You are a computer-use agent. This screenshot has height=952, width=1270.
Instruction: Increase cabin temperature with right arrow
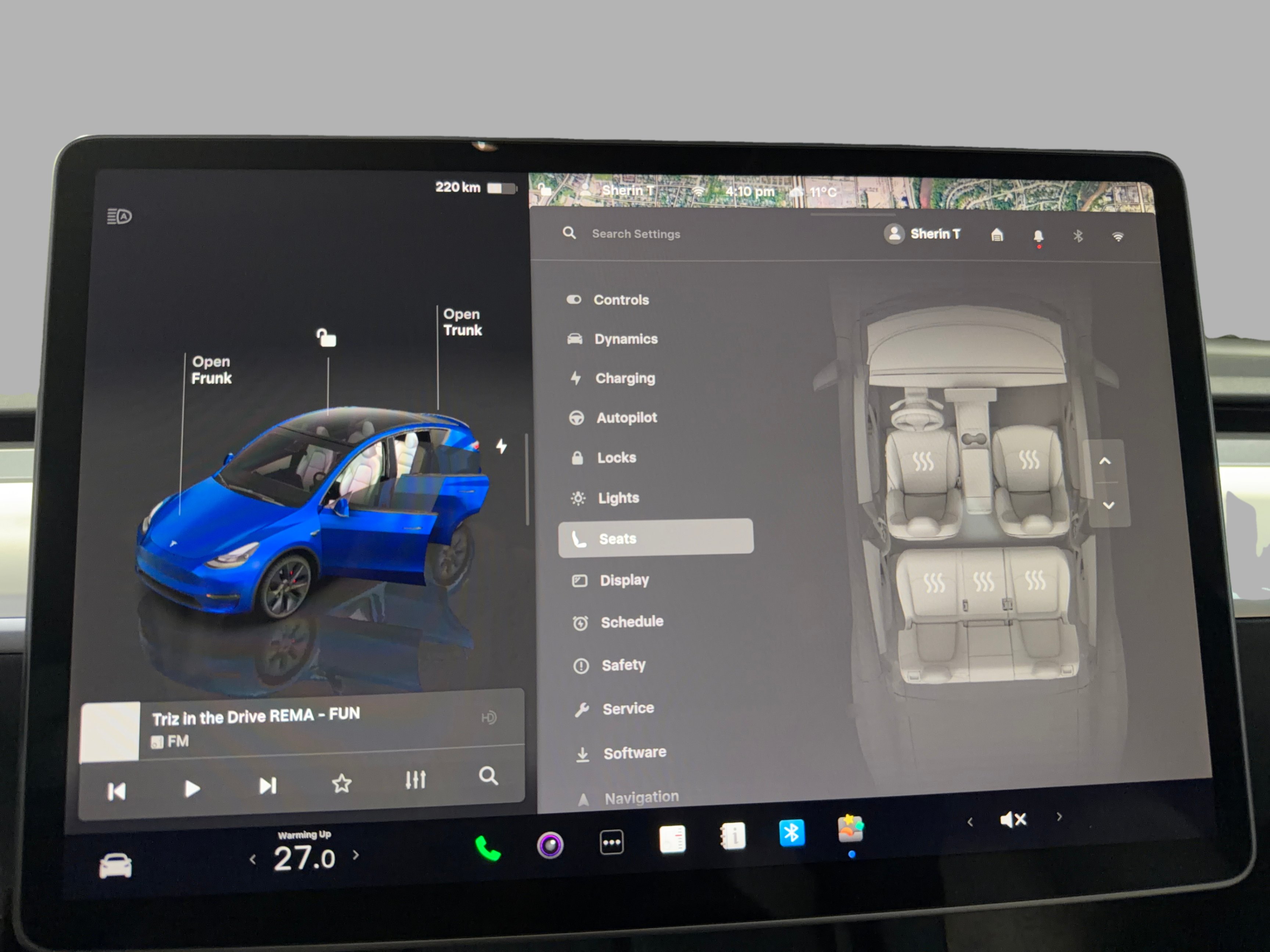pyautogui.click(x=356, y=855)
